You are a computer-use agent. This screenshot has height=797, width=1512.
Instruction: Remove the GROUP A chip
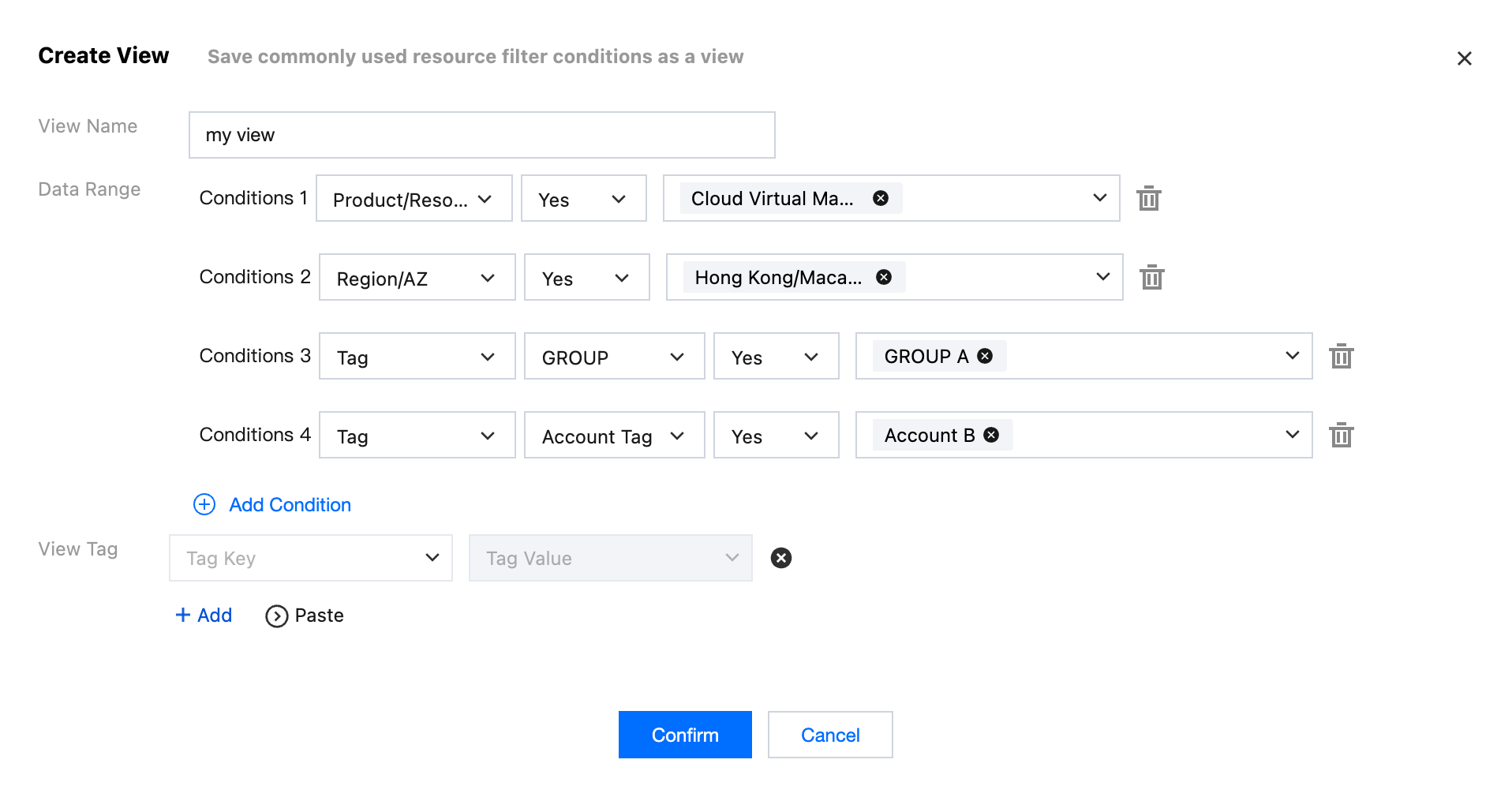click(985, 356)
